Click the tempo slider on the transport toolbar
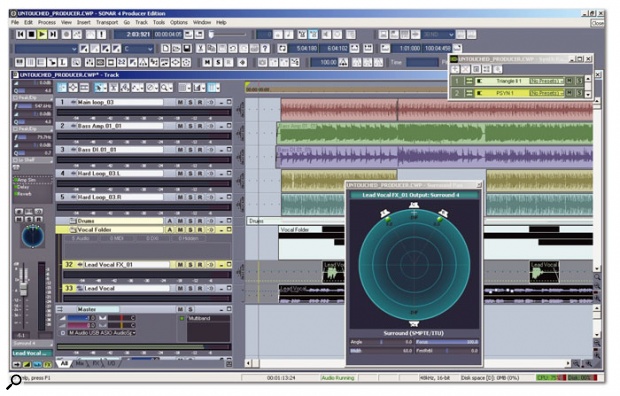The height and width of the screenshot is (396, 620). coord(211,34)
